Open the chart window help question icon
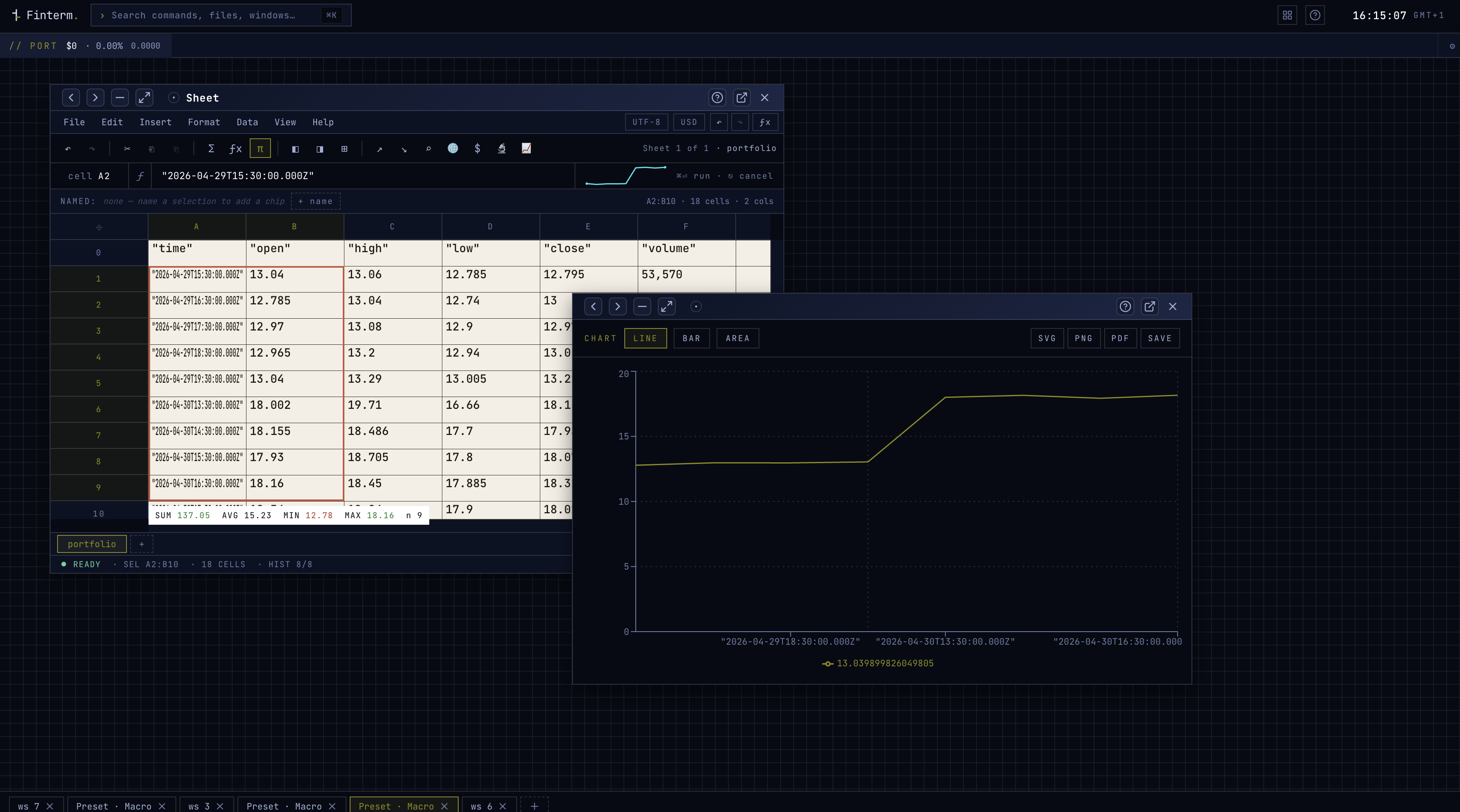Viewport: 1460px width, 812px height. (x=1125, y=306)
